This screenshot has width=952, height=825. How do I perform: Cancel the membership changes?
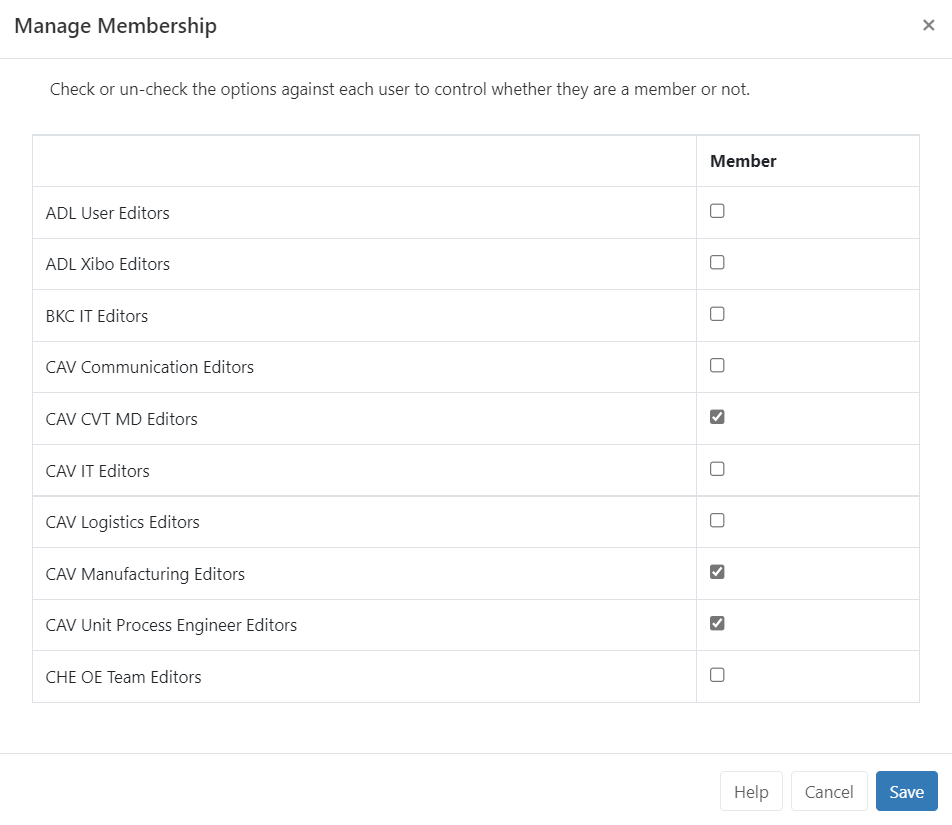[829, 791]
